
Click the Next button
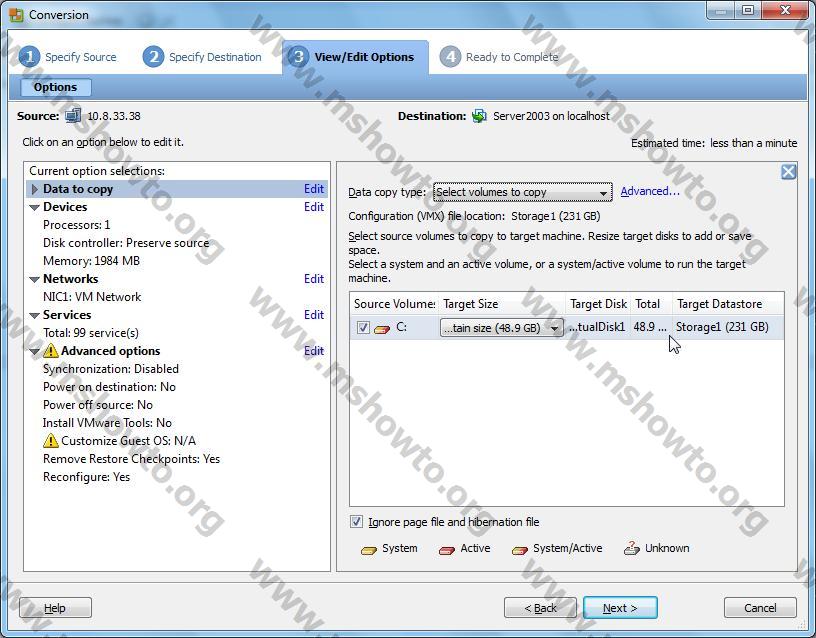click(x=620, y=607)
